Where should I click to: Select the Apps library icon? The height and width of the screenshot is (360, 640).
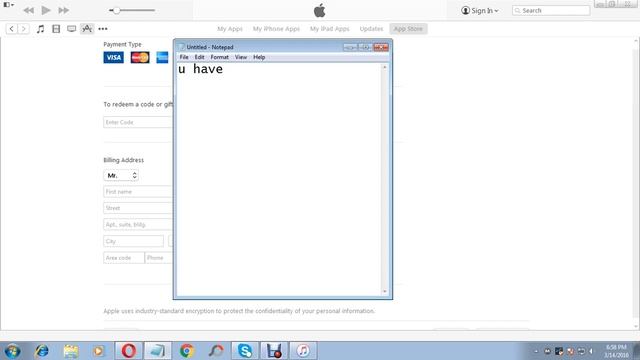click(87, 29)
